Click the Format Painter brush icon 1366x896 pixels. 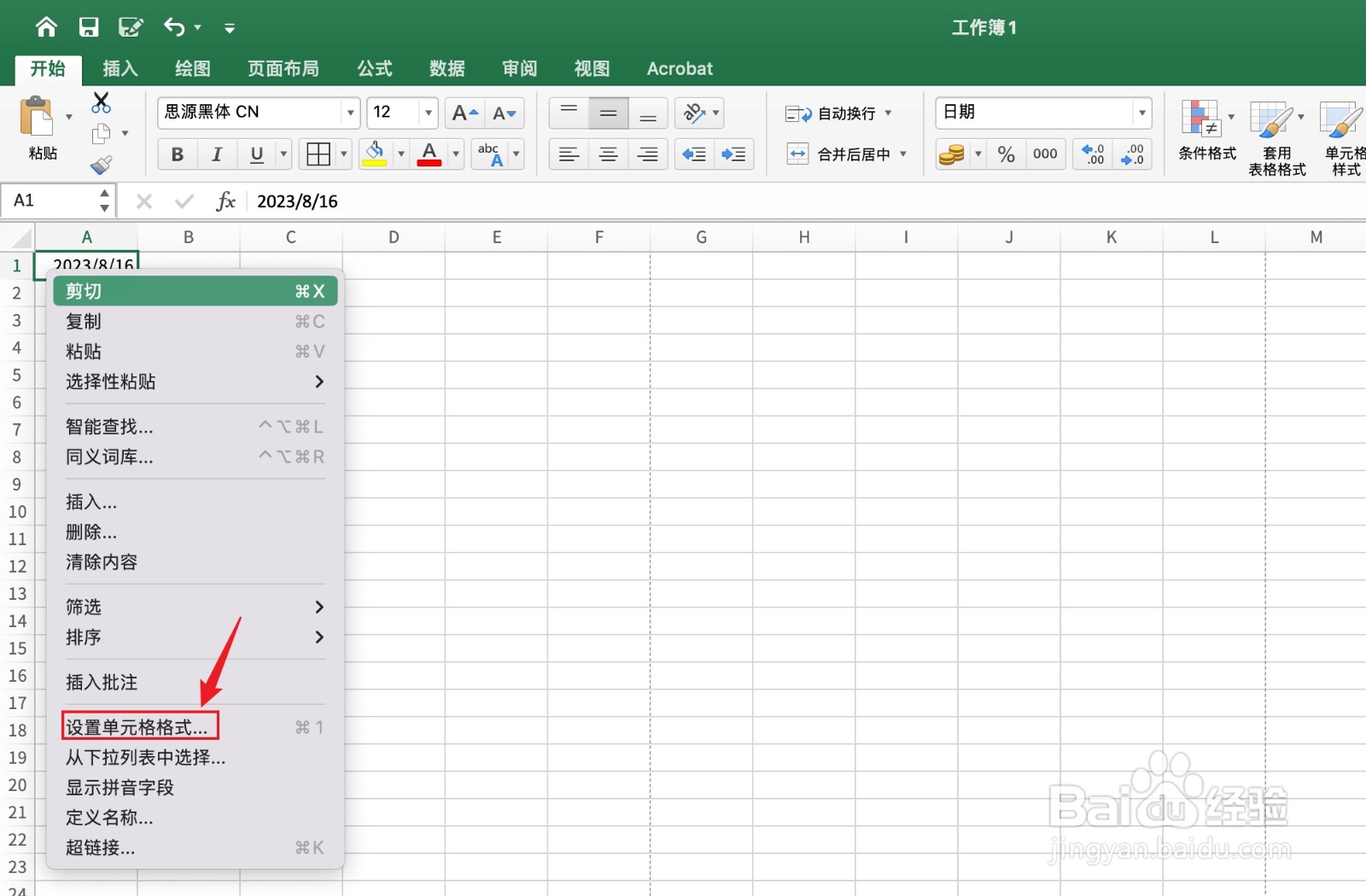[101, 165]
